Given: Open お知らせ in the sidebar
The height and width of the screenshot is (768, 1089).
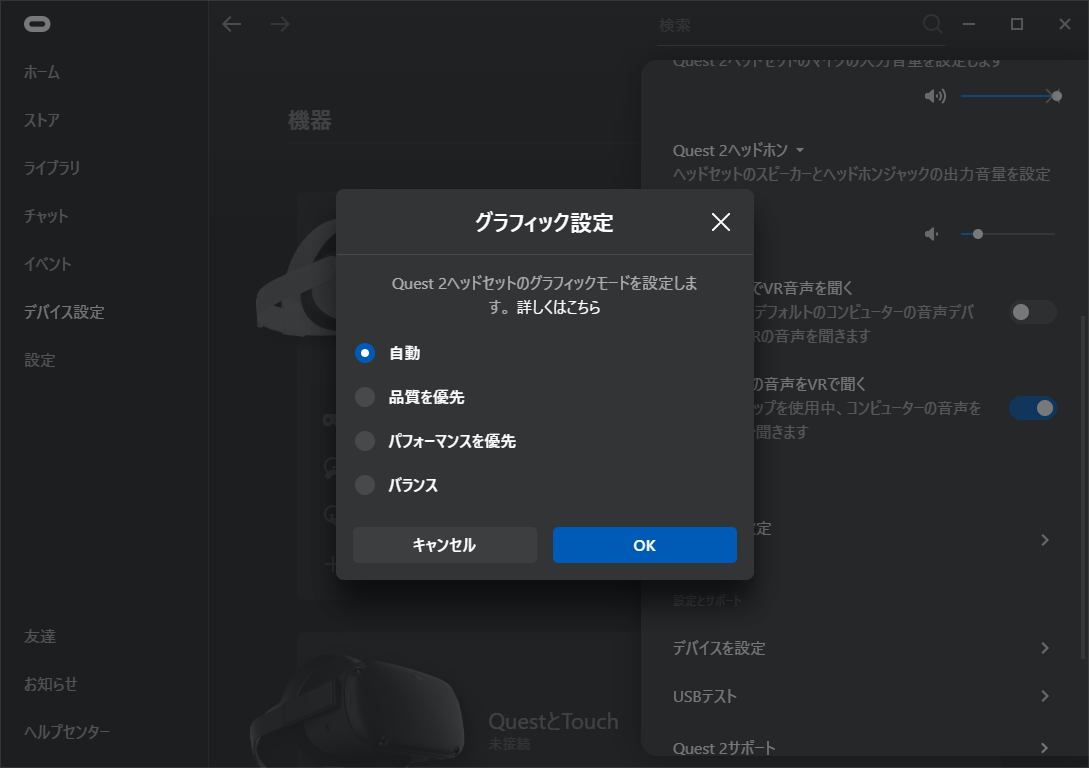Looking at the screenshot, I should pos(51,684).
